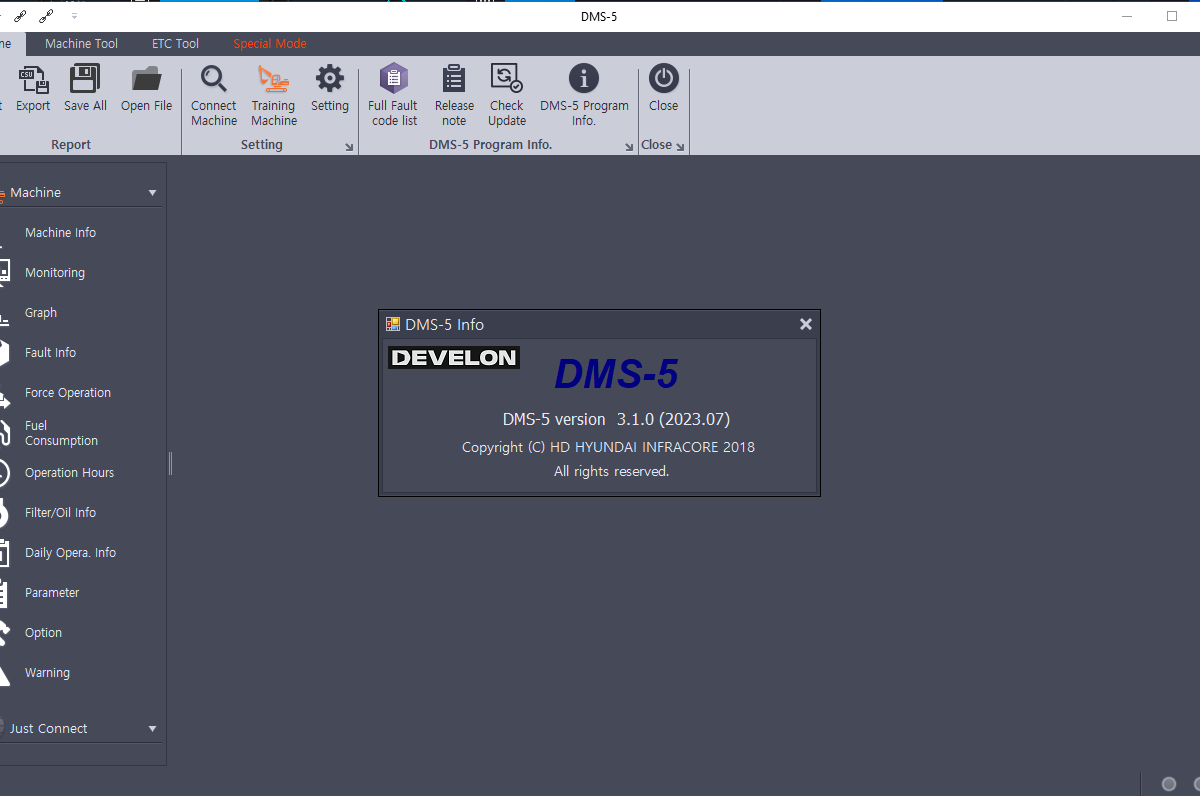Select the Special Mode tab

pyautogui.click(x=269, y=43)
